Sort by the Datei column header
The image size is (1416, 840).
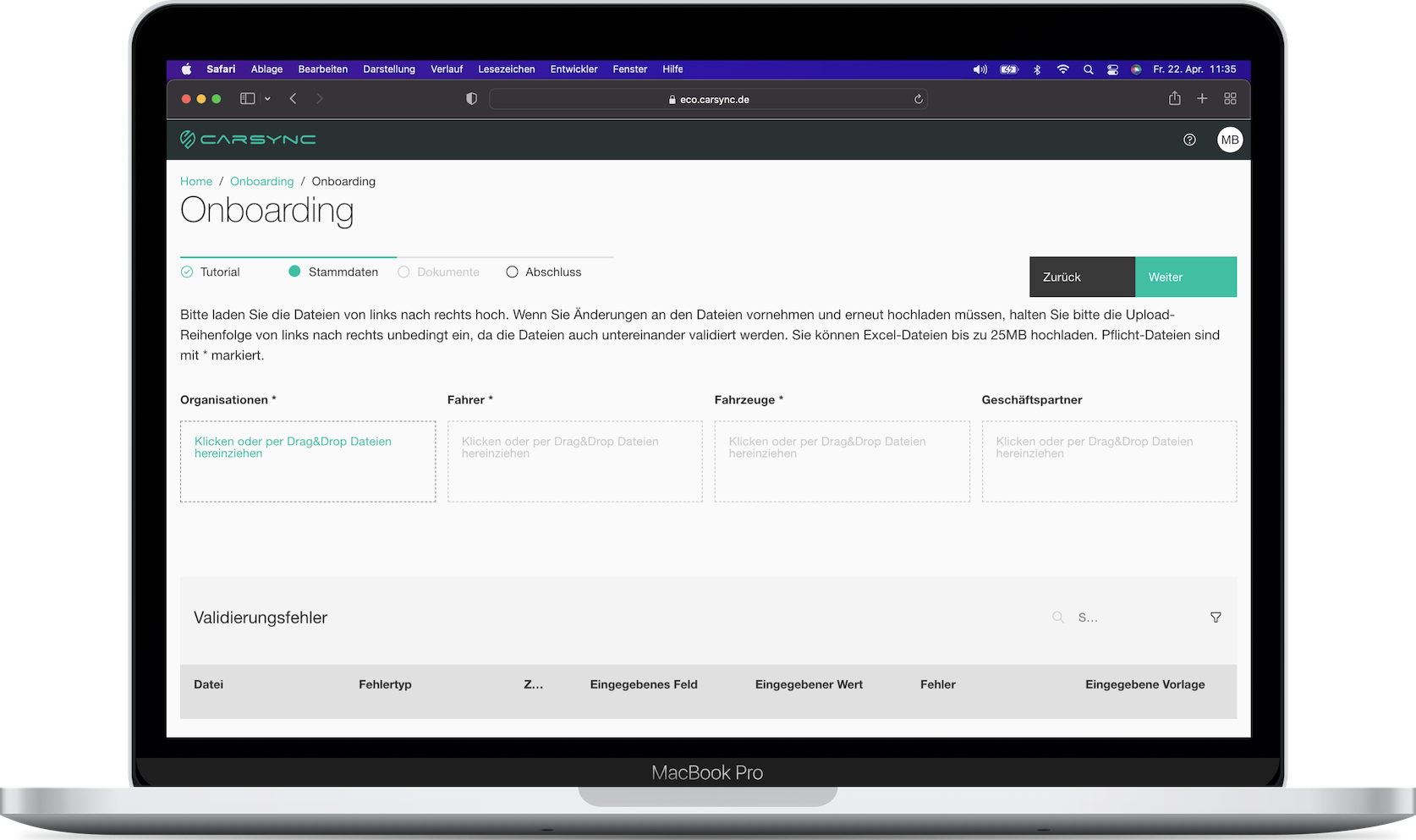pyautogui.click(x=209, y=684)
